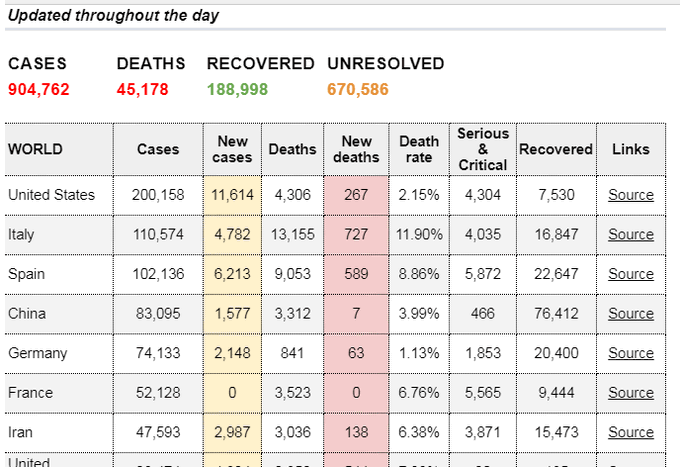
Task: Click United States death rate 2.15%
Action: coord(419,195)
